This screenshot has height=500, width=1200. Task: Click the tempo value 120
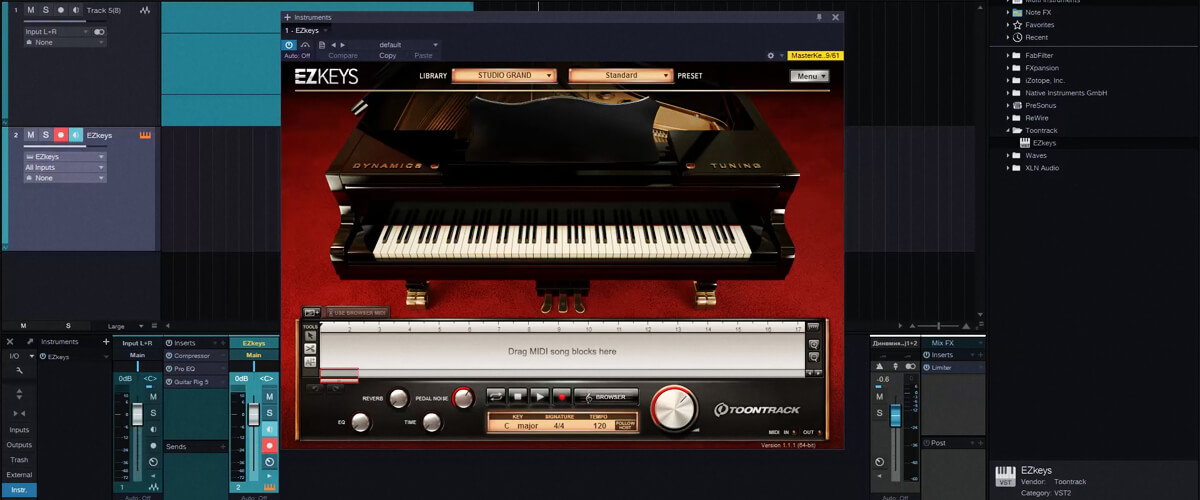599,426
